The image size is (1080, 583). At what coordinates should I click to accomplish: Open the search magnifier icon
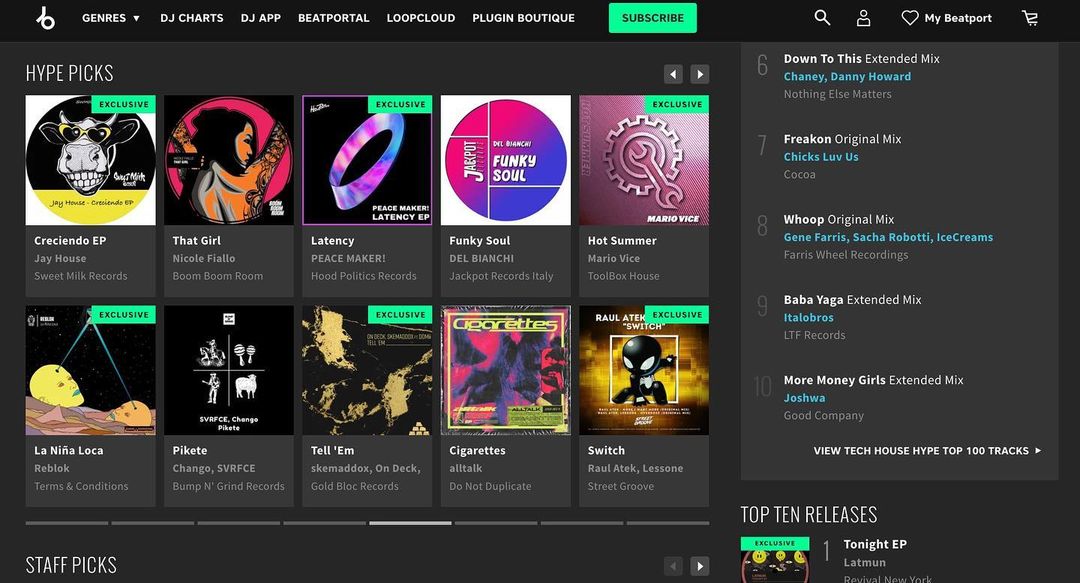tap(822, 18)
